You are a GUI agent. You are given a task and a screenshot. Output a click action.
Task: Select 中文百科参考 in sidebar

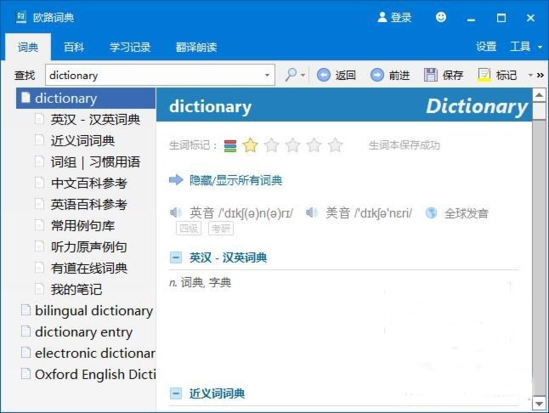pos(89,183)
